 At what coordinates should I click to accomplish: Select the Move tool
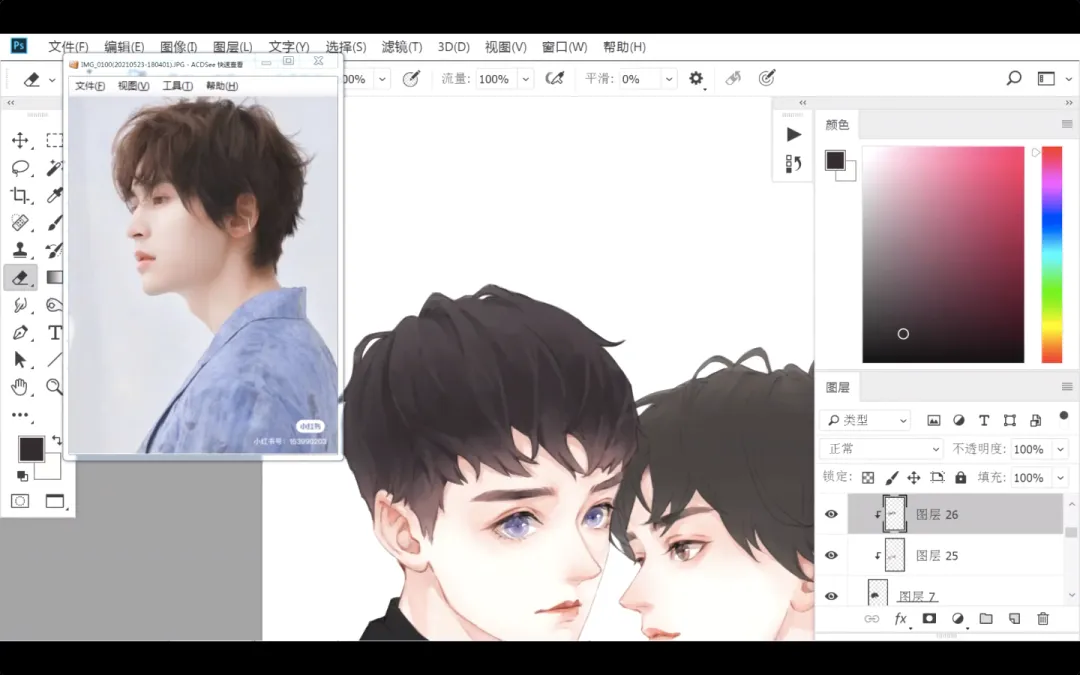pyautogui.click(x=20, y=140)
